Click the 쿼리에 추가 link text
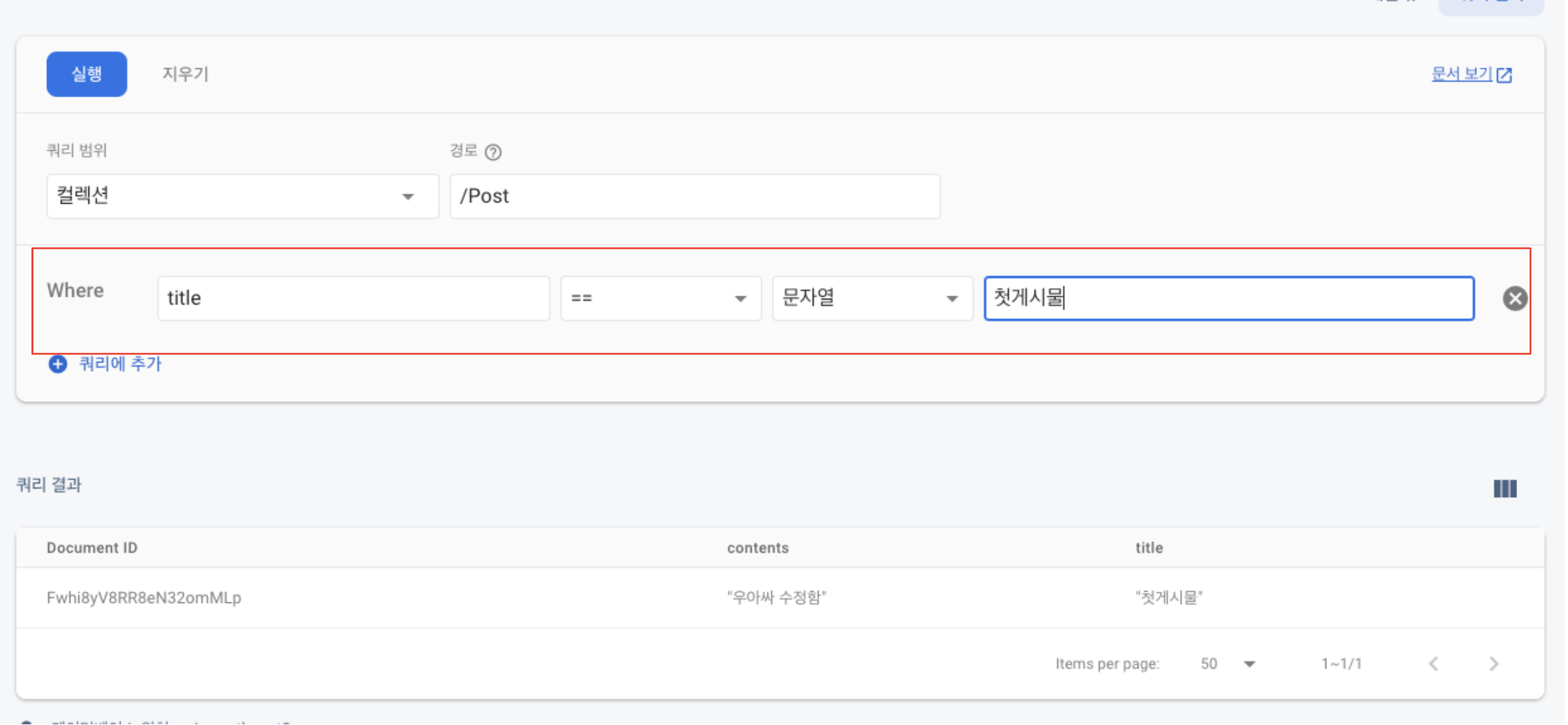1568x725 pixels. 120,364
